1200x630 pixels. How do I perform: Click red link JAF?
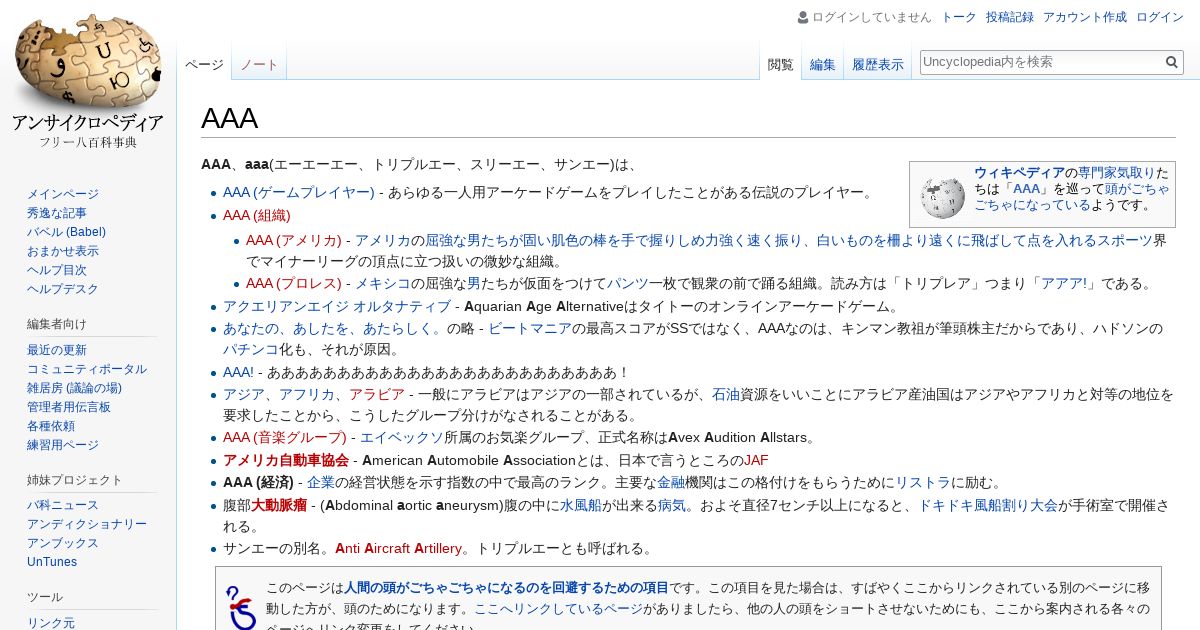pos(756,460)
